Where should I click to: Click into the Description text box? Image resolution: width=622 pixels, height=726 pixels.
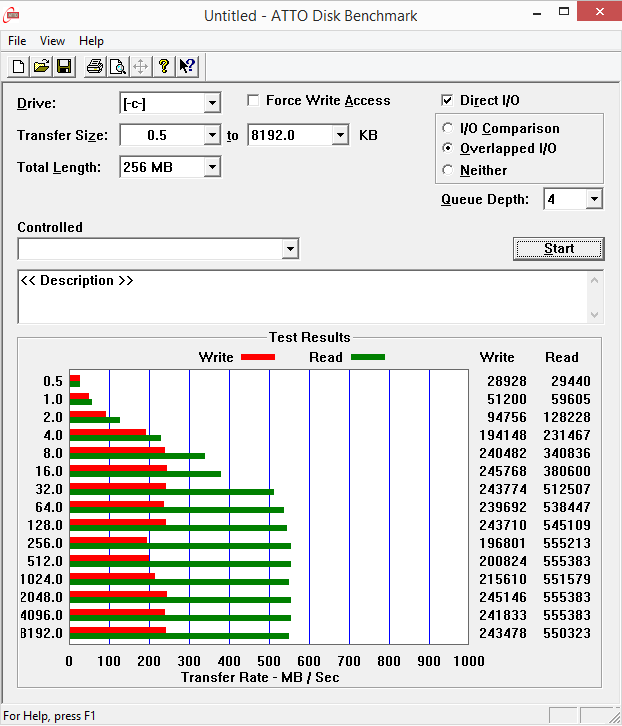(303, 297)
